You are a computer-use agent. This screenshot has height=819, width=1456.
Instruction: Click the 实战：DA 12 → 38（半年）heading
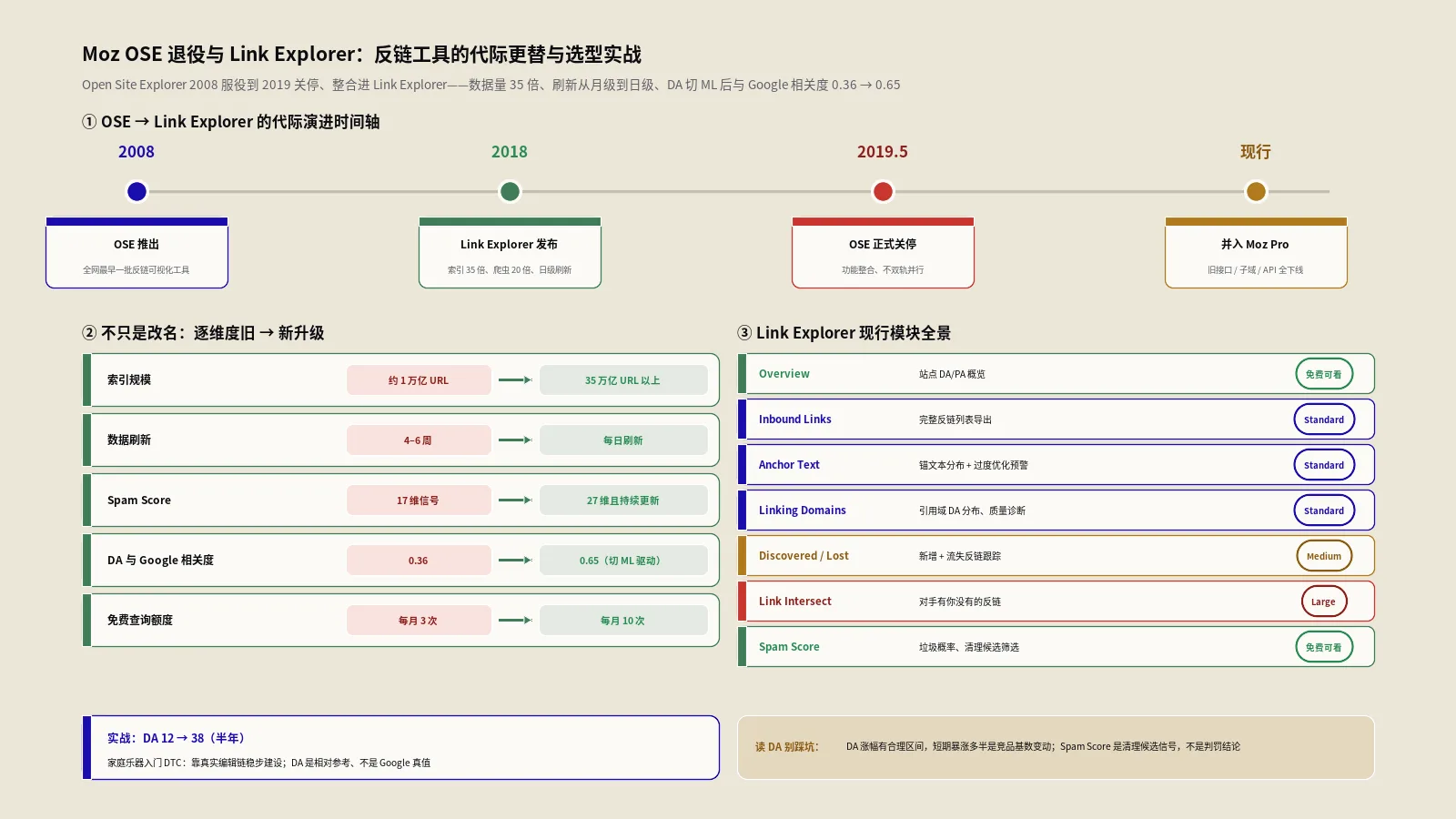[176, 738]
